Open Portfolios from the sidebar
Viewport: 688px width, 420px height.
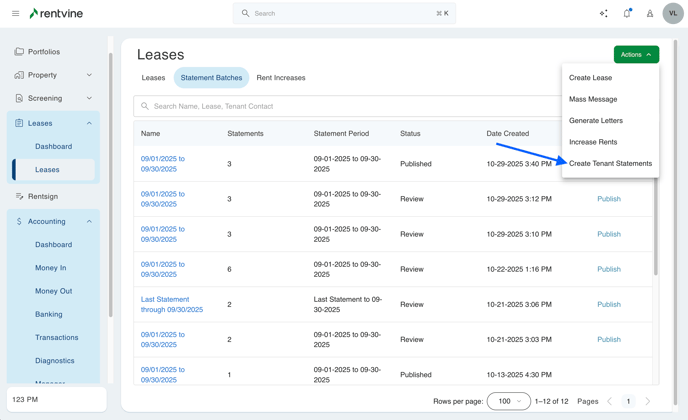pyautogui.click(x=44, y=52)
